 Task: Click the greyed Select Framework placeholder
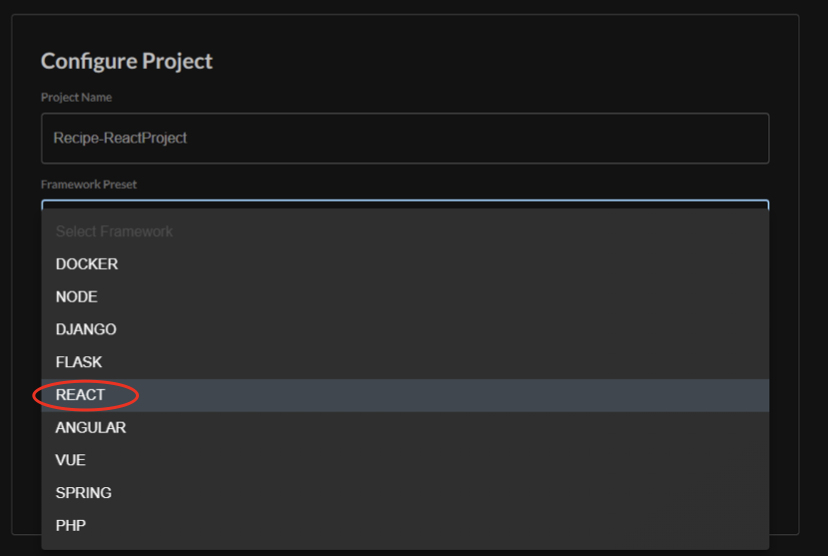[114, 231]
